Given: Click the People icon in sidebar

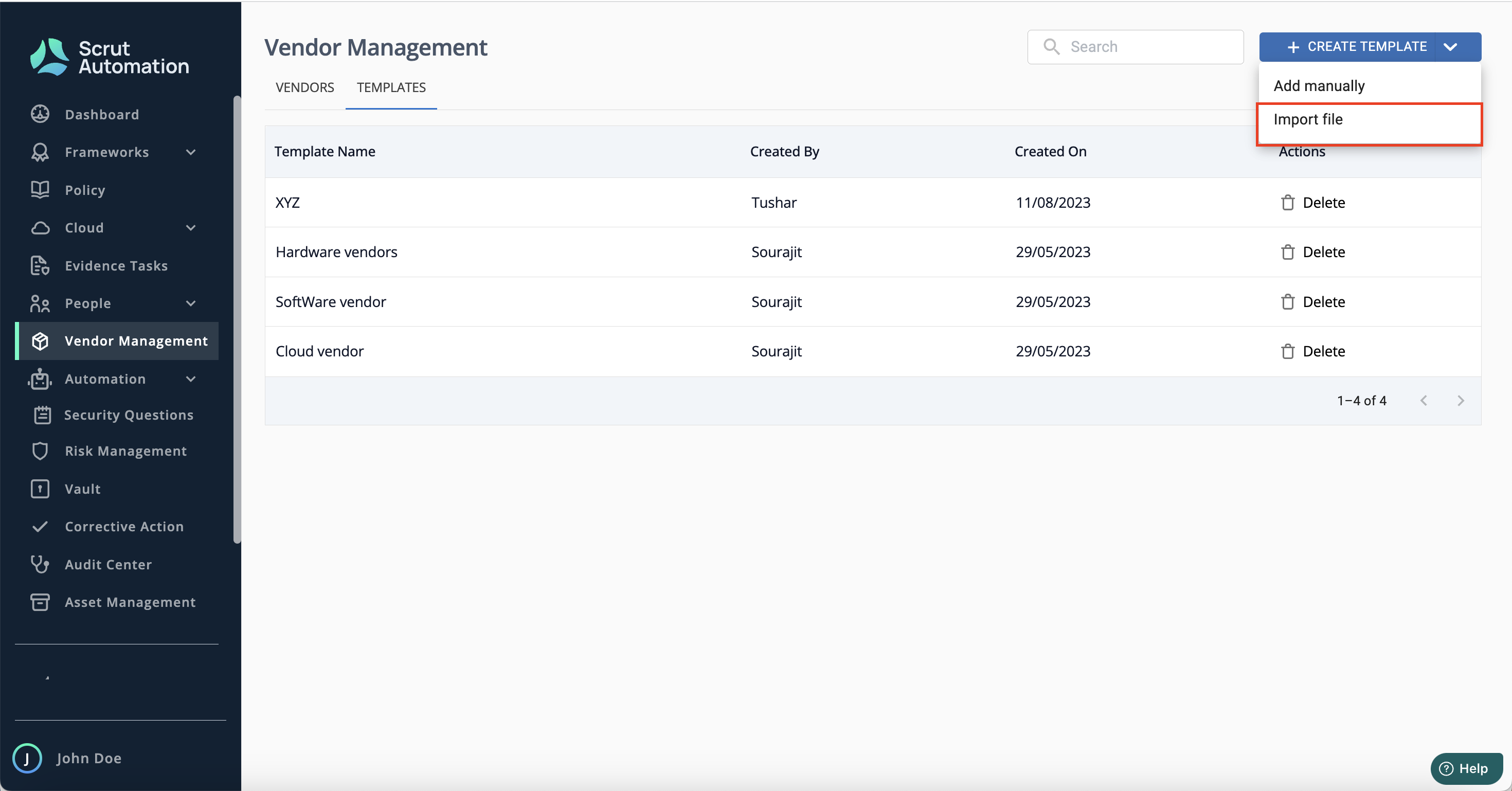Looking at the screenshot, I should tap(40, 303).
